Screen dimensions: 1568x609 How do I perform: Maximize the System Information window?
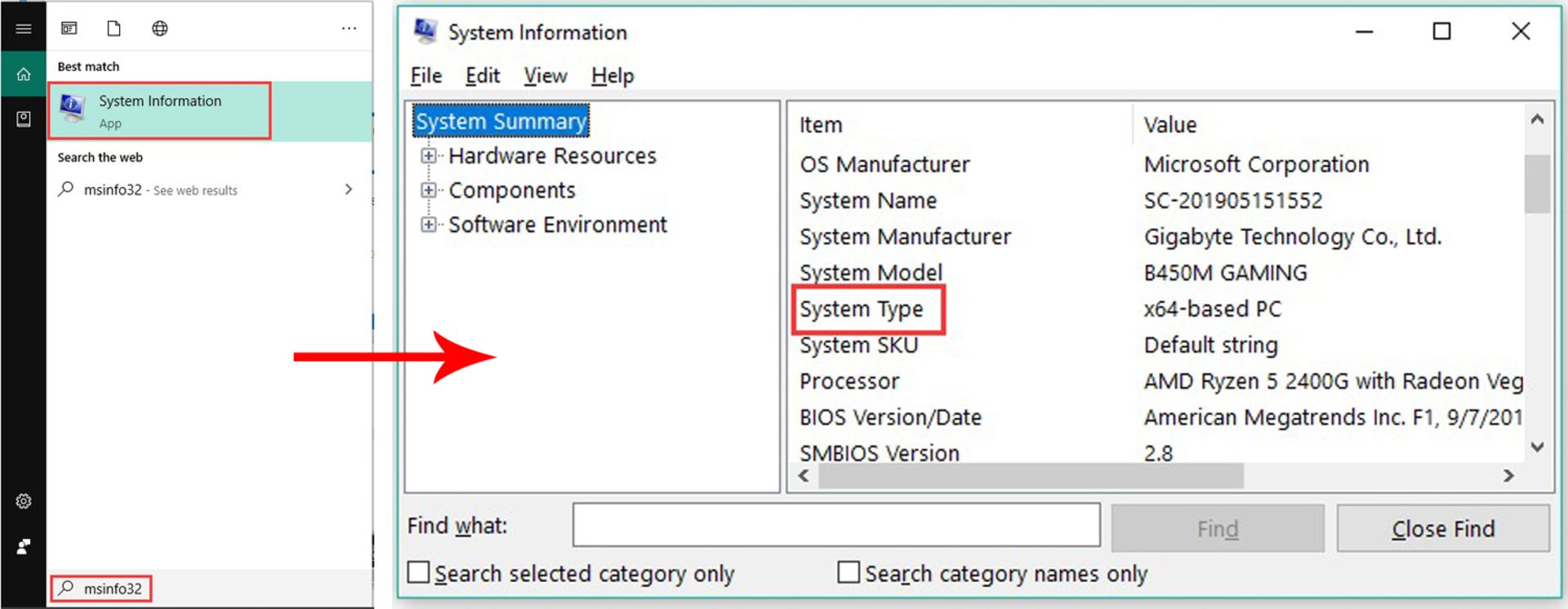[1442, 32]
